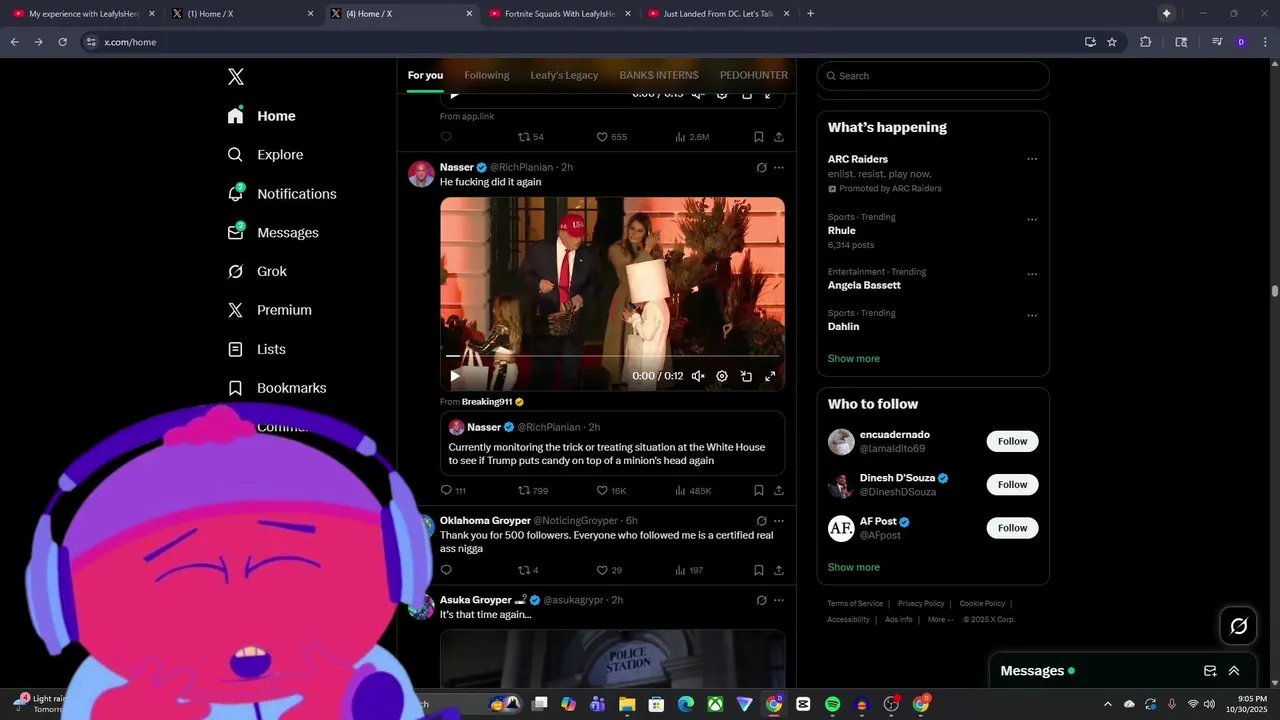Viewport: 1280px width, 720px height.
Task: Like Nasser's post with 16K likes
Action: (611, 491)
